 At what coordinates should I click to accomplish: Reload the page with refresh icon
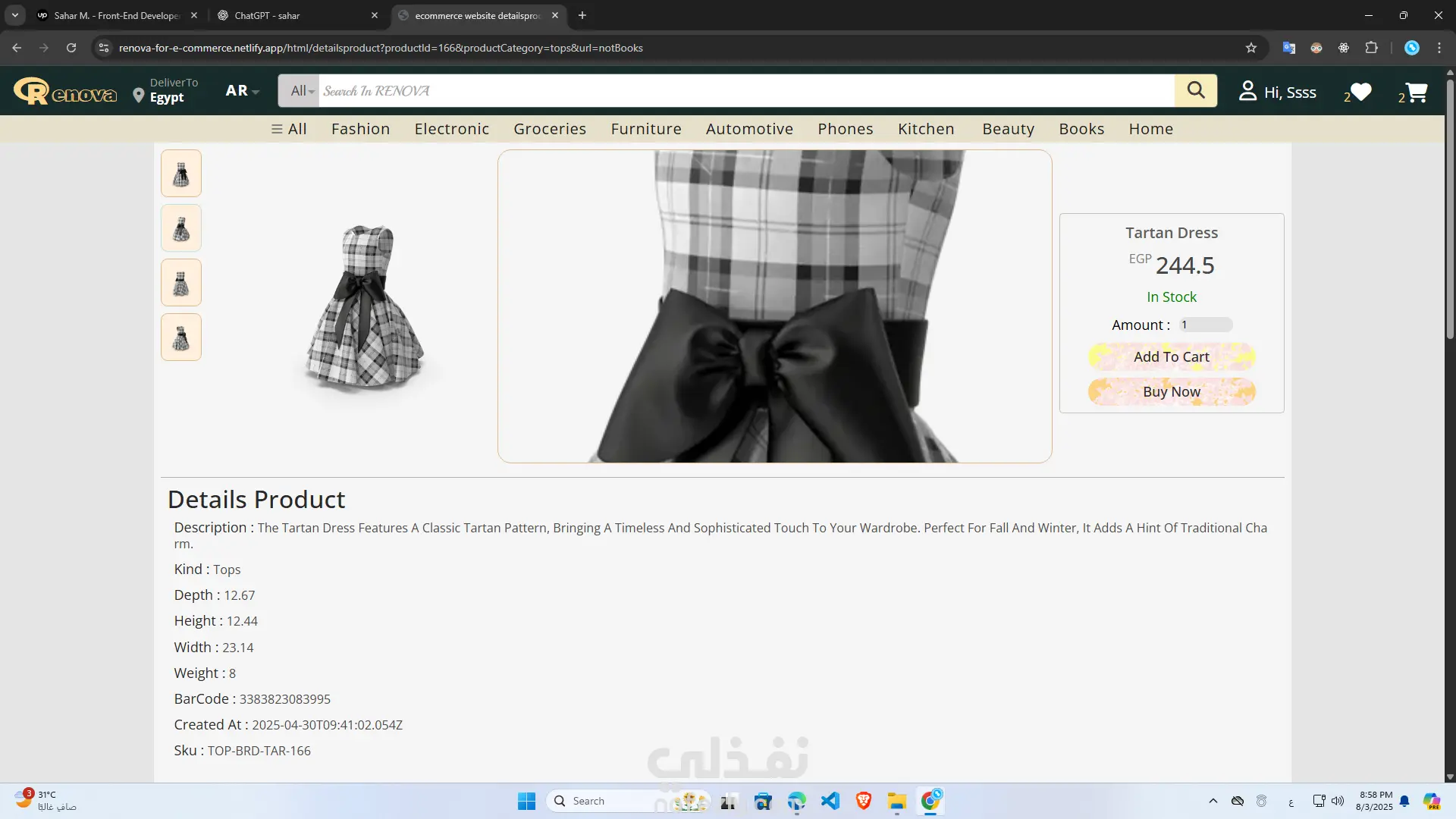coord(71,48)
